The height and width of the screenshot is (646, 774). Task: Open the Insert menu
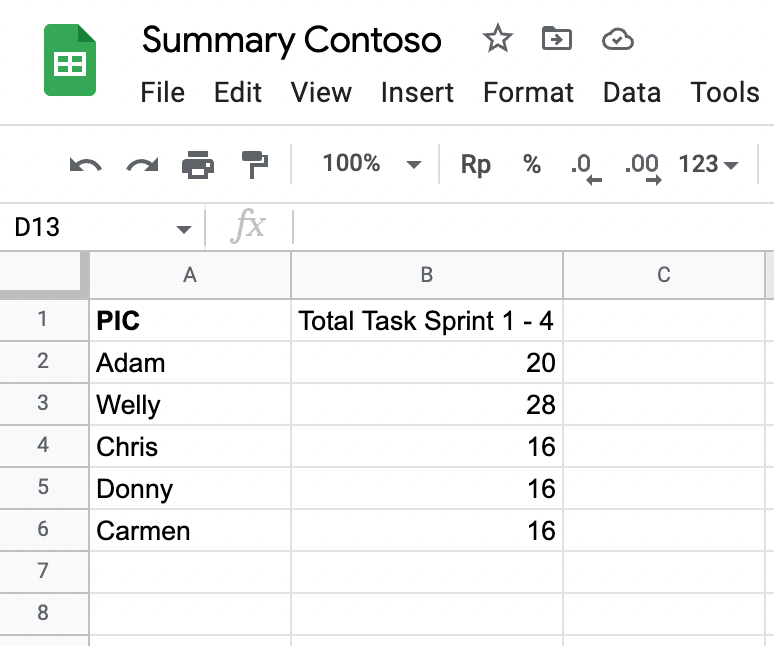tap(417, 93)
